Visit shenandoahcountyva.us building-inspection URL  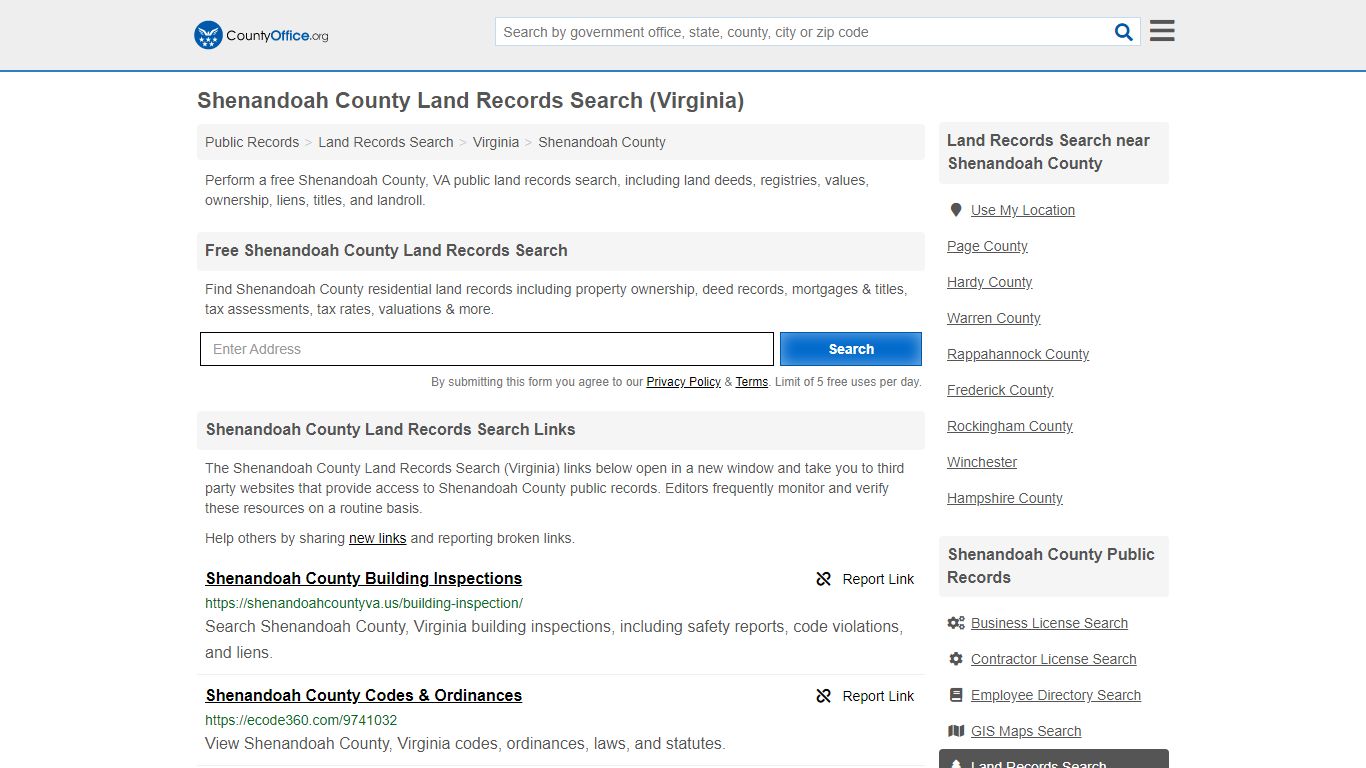click(x=364, y=603)
